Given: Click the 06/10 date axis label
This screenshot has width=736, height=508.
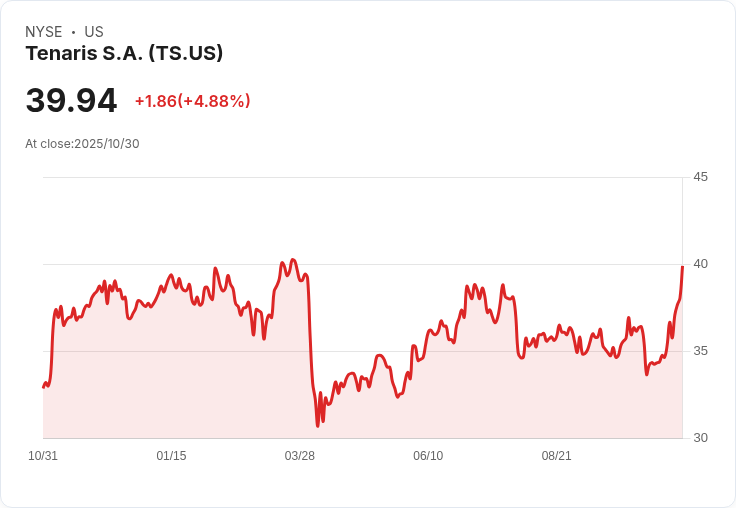Looking at the screenshot, I should pos(428,456).
